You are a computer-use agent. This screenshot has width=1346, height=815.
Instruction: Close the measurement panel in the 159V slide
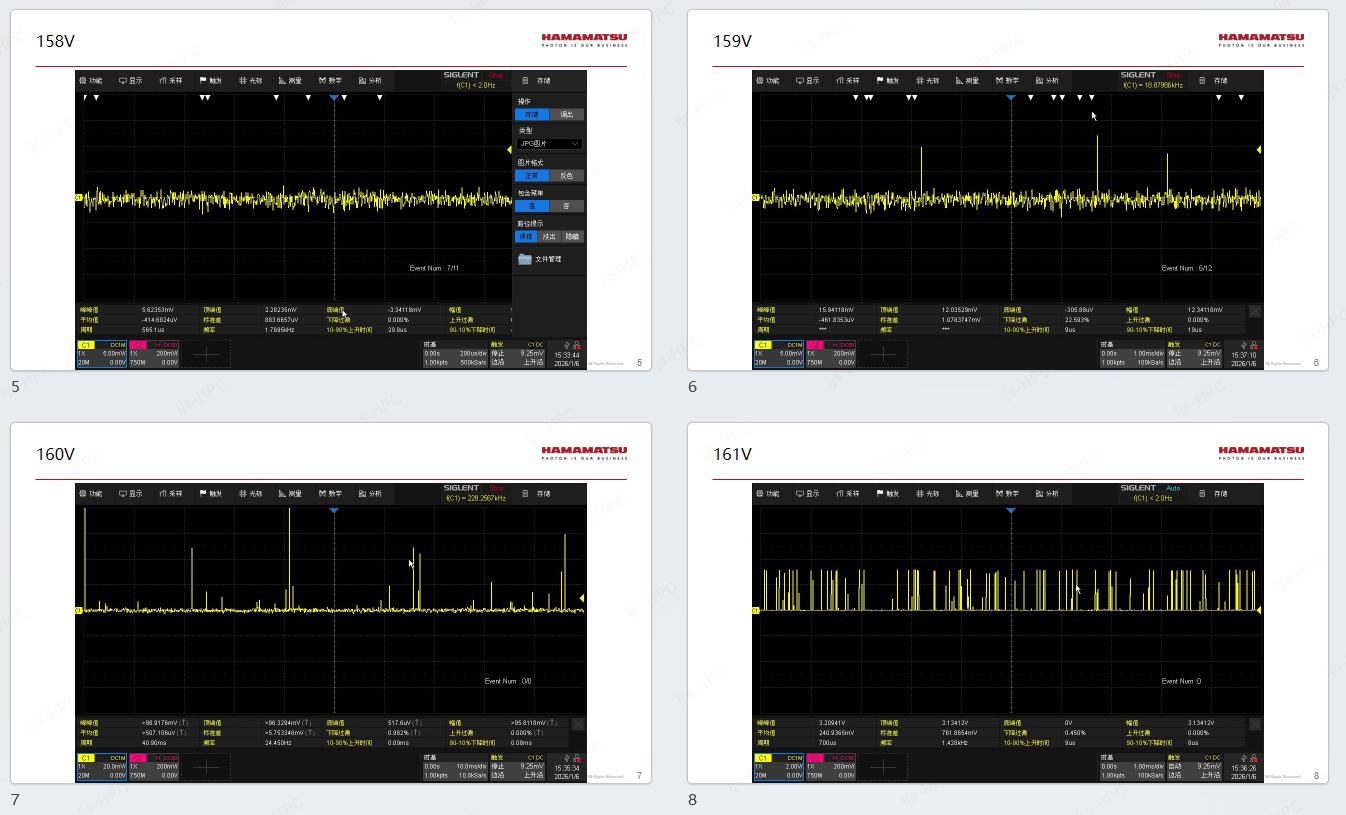pos(1255,311)
